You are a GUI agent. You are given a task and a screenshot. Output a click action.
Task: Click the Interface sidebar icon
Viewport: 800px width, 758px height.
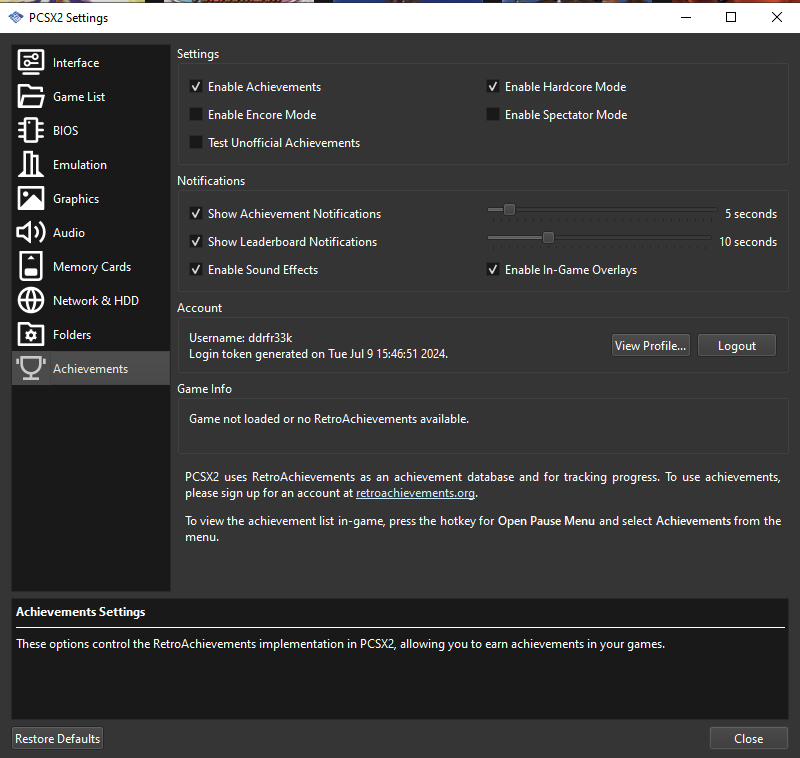coord(31,62)
